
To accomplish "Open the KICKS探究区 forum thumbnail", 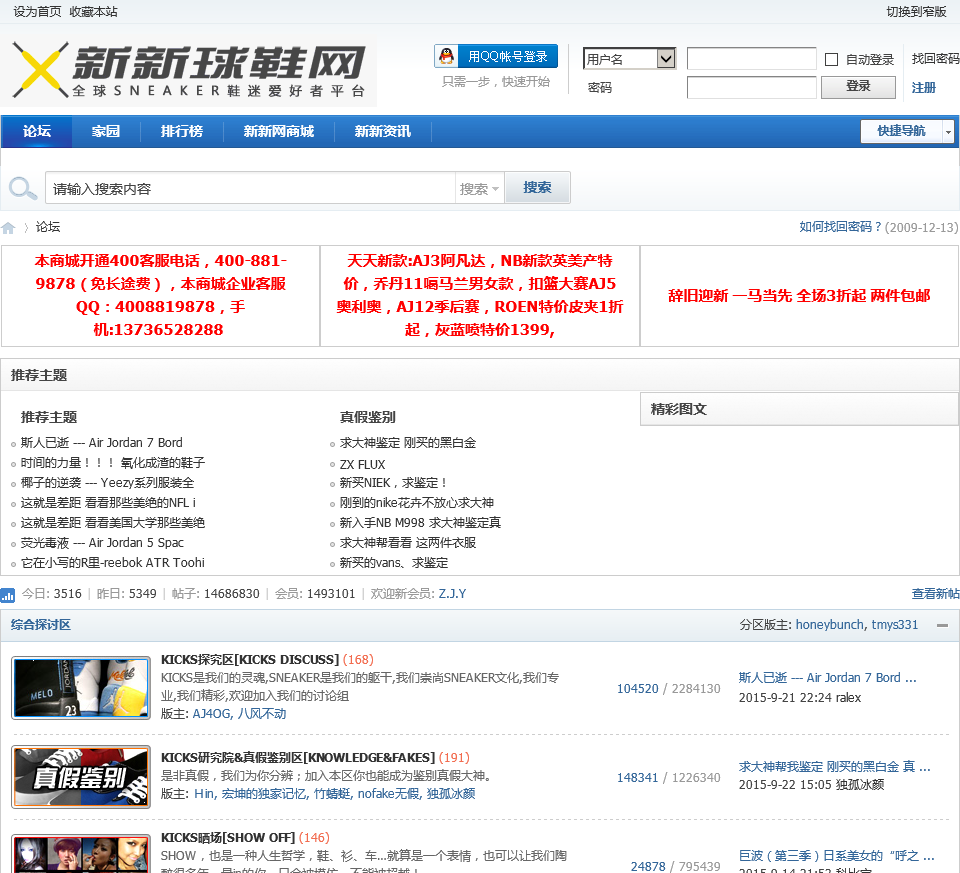I will coord(81,688).
